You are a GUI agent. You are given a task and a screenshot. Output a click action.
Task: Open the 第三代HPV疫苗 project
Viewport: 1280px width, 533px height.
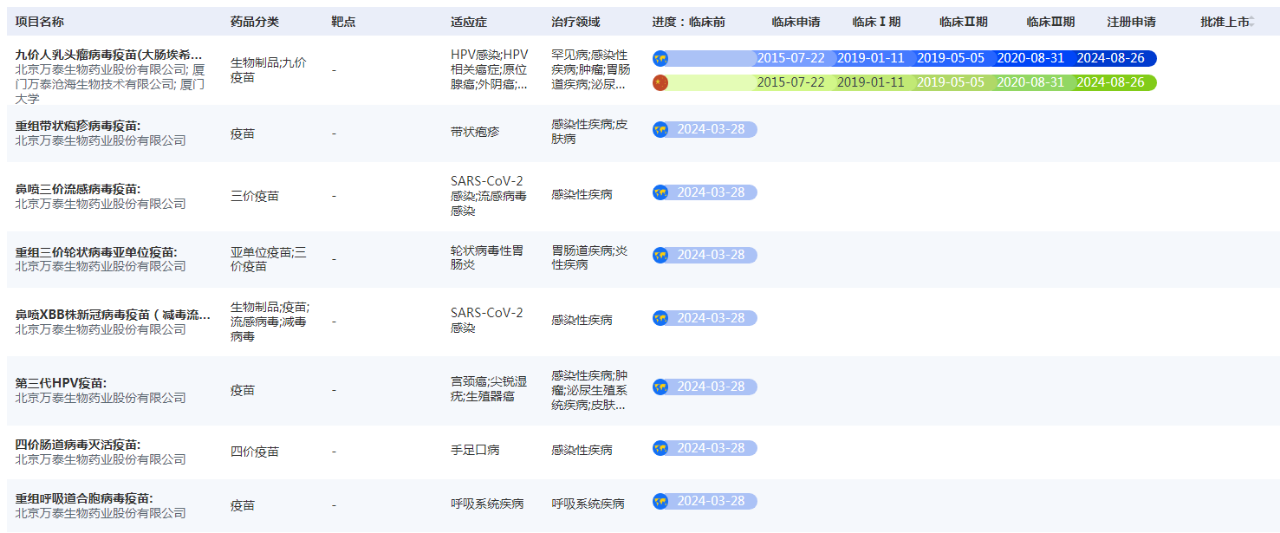click(x=60, y=383)
